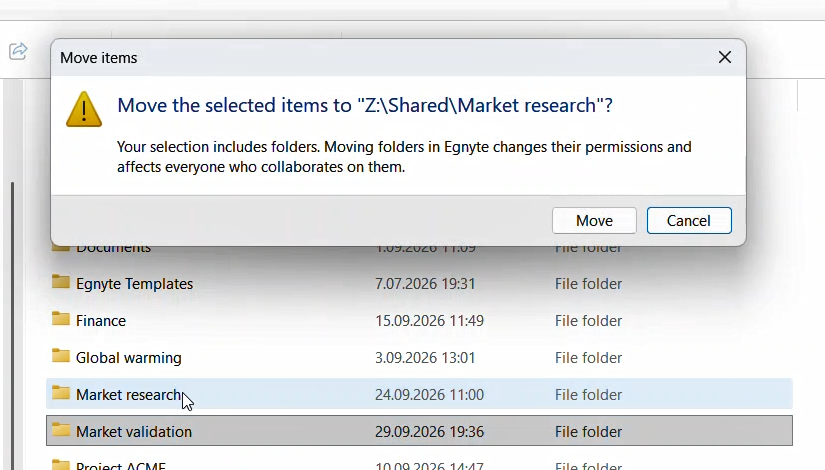This screenshot has width=825, height=470.
Task: Click the Market validation folder name
Action: click(x=134, y=432)
